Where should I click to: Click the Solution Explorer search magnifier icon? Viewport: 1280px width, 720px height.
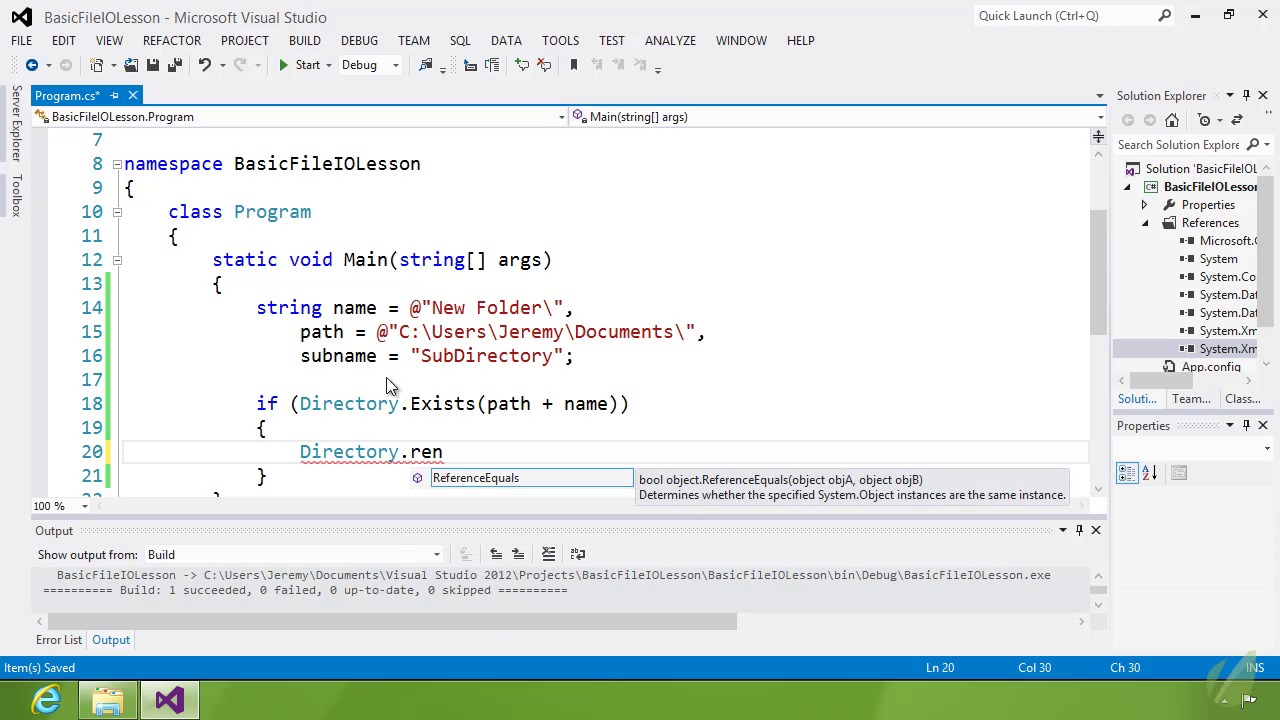point(1253,145)
